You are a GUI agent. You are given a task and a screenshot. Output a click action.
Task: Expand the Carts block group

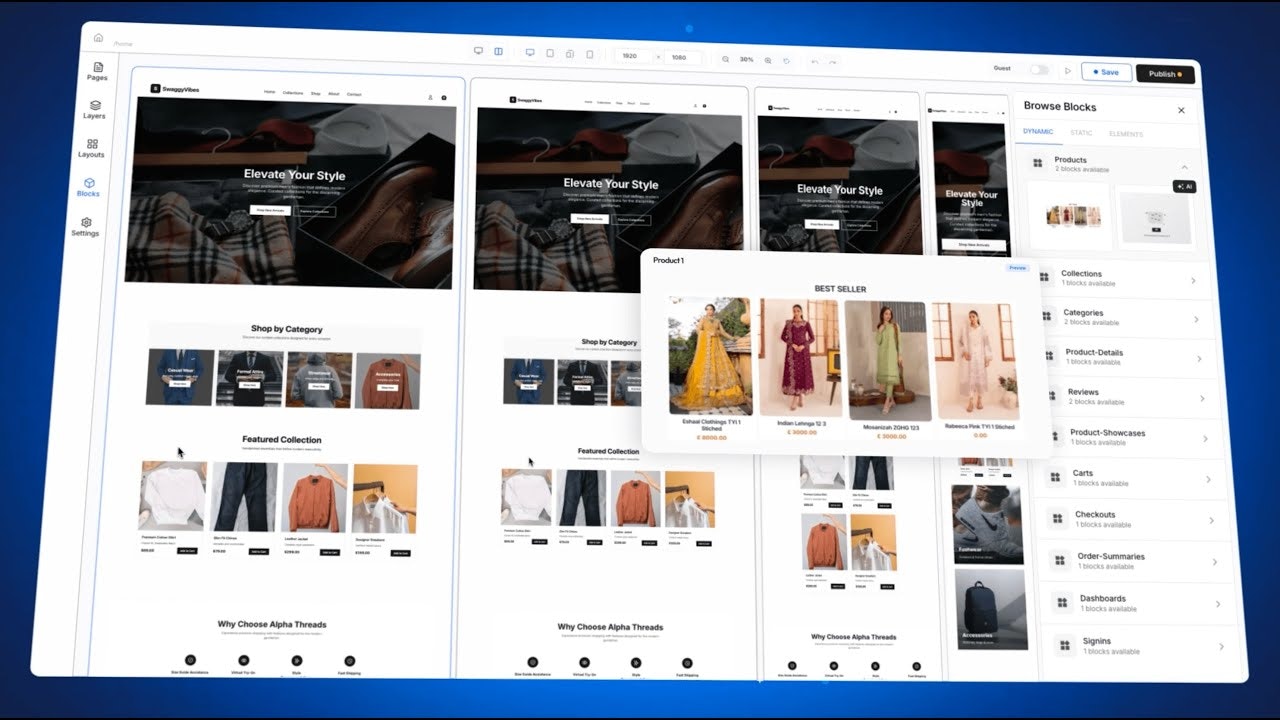coord(1132,478)
